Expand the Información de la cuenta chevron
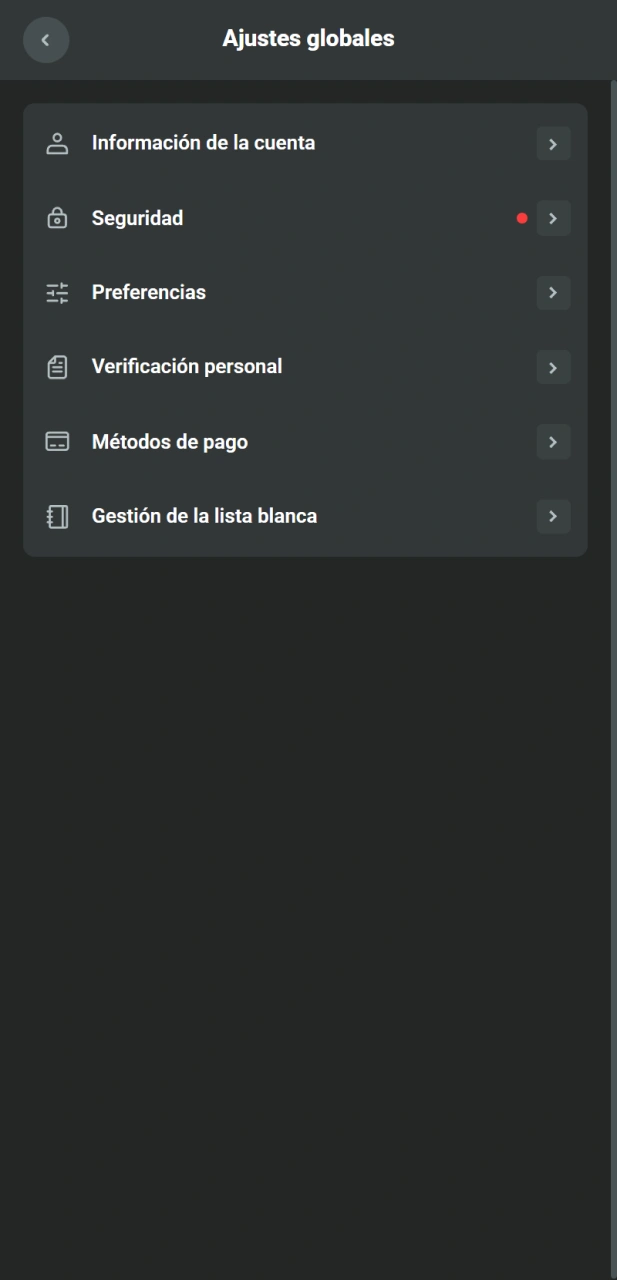Screen dimensions: 617x1280 pyautogui.click(x=553, y=143)
